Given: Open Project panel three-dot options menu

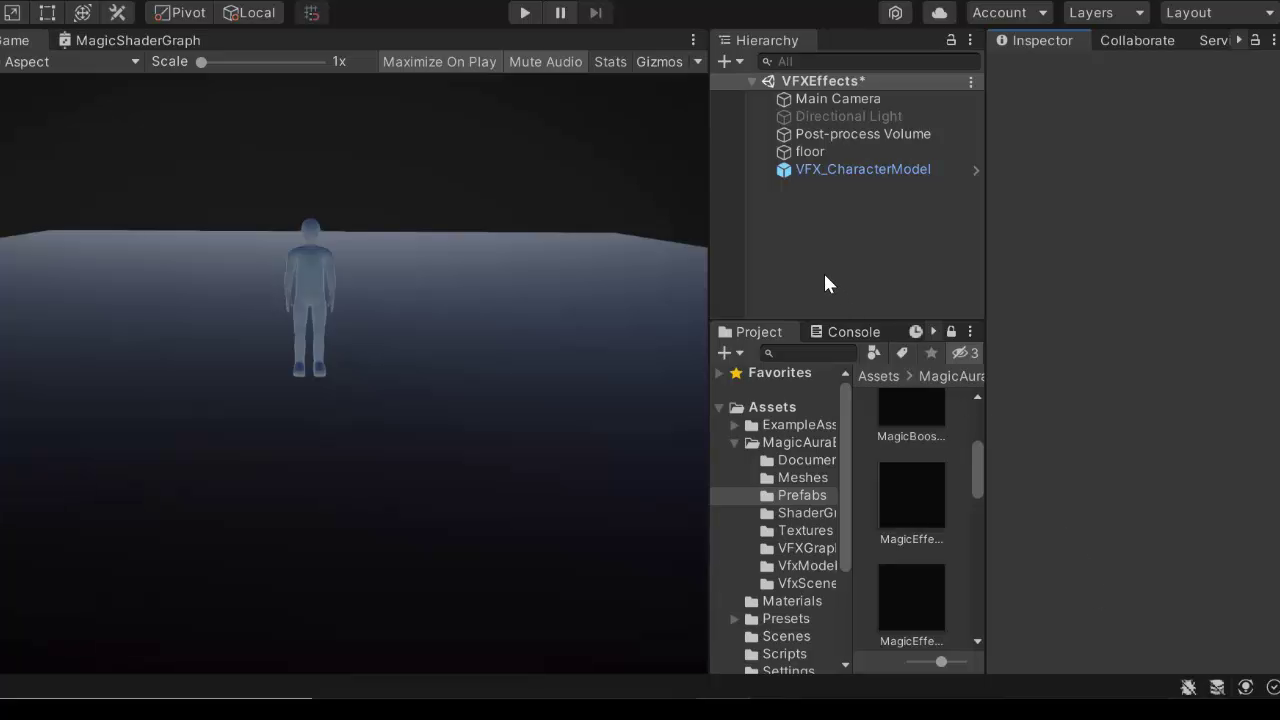Looking at the screenshot, I should (x=970, y=332).
